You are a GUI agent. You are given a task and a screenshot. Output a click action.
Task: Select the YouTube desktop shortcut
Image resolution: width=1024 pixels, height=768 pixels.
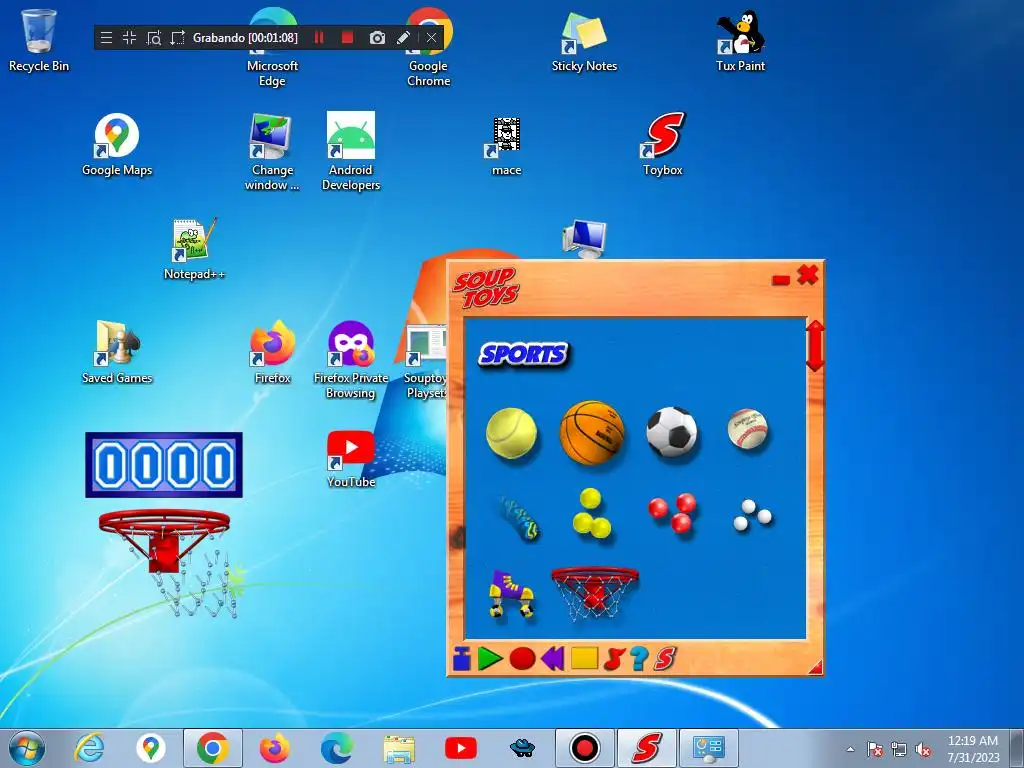(x=351, y=460)
